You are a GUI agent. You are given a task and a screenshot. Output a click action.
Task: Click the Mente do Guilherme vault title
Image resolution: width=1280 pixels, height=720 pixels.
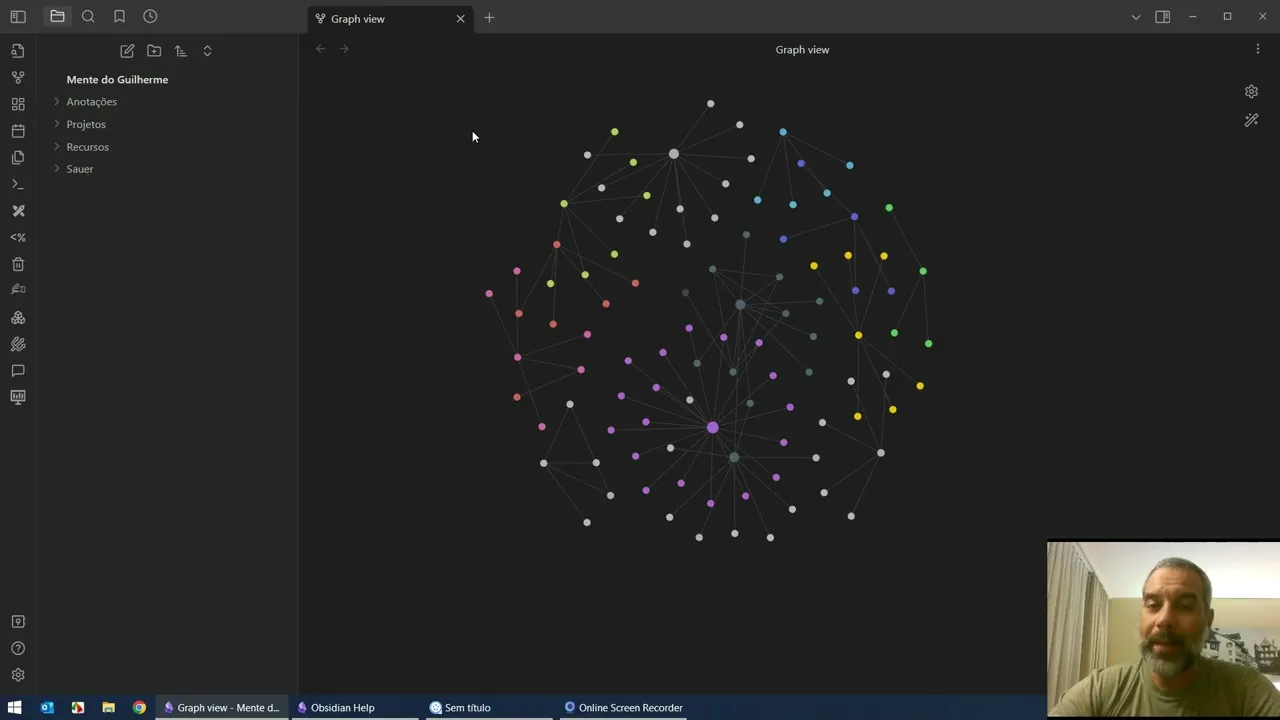tap(117, 80)
